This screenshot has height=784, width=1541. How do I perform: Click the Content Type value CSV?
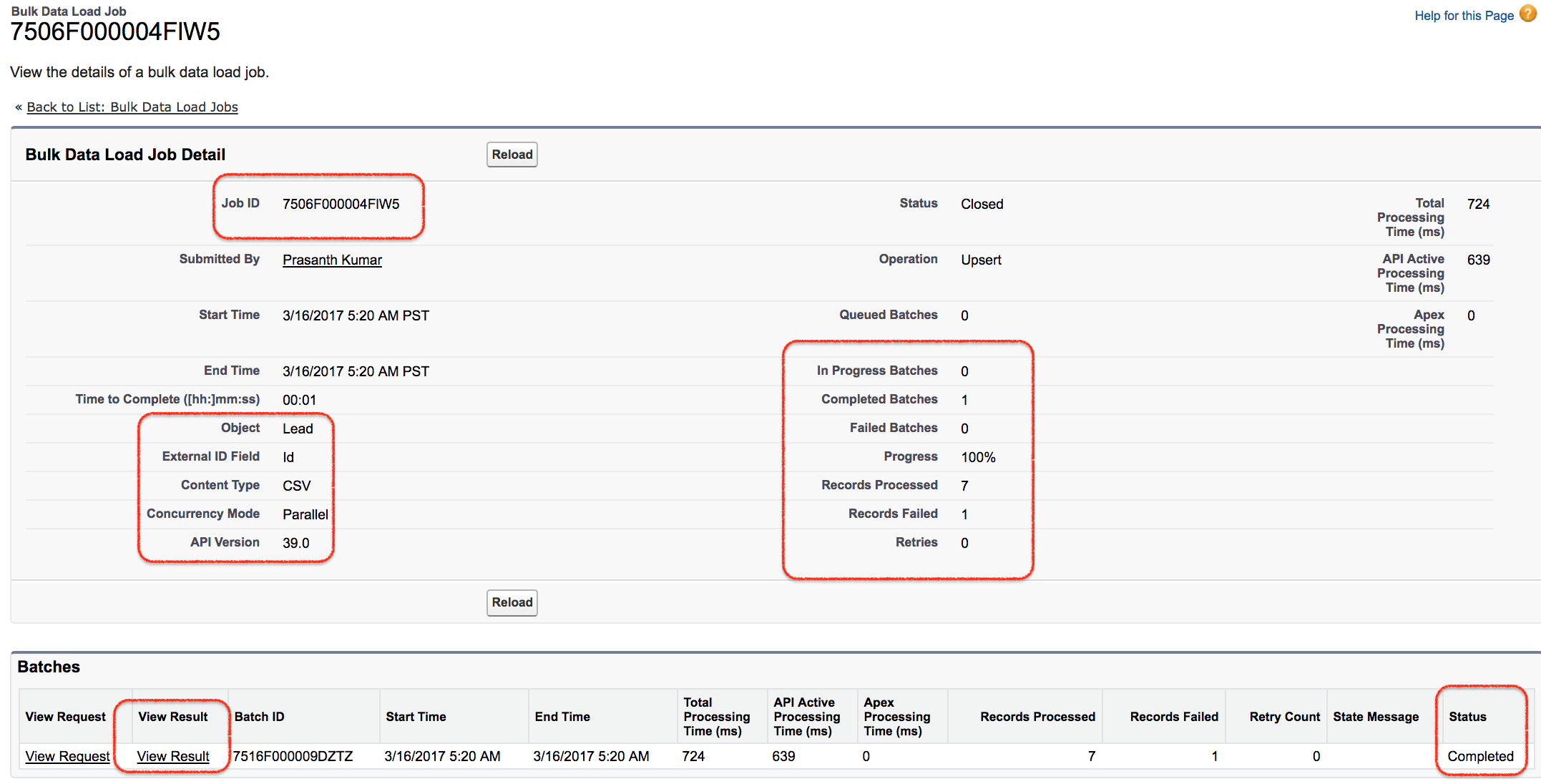[296, 486]
